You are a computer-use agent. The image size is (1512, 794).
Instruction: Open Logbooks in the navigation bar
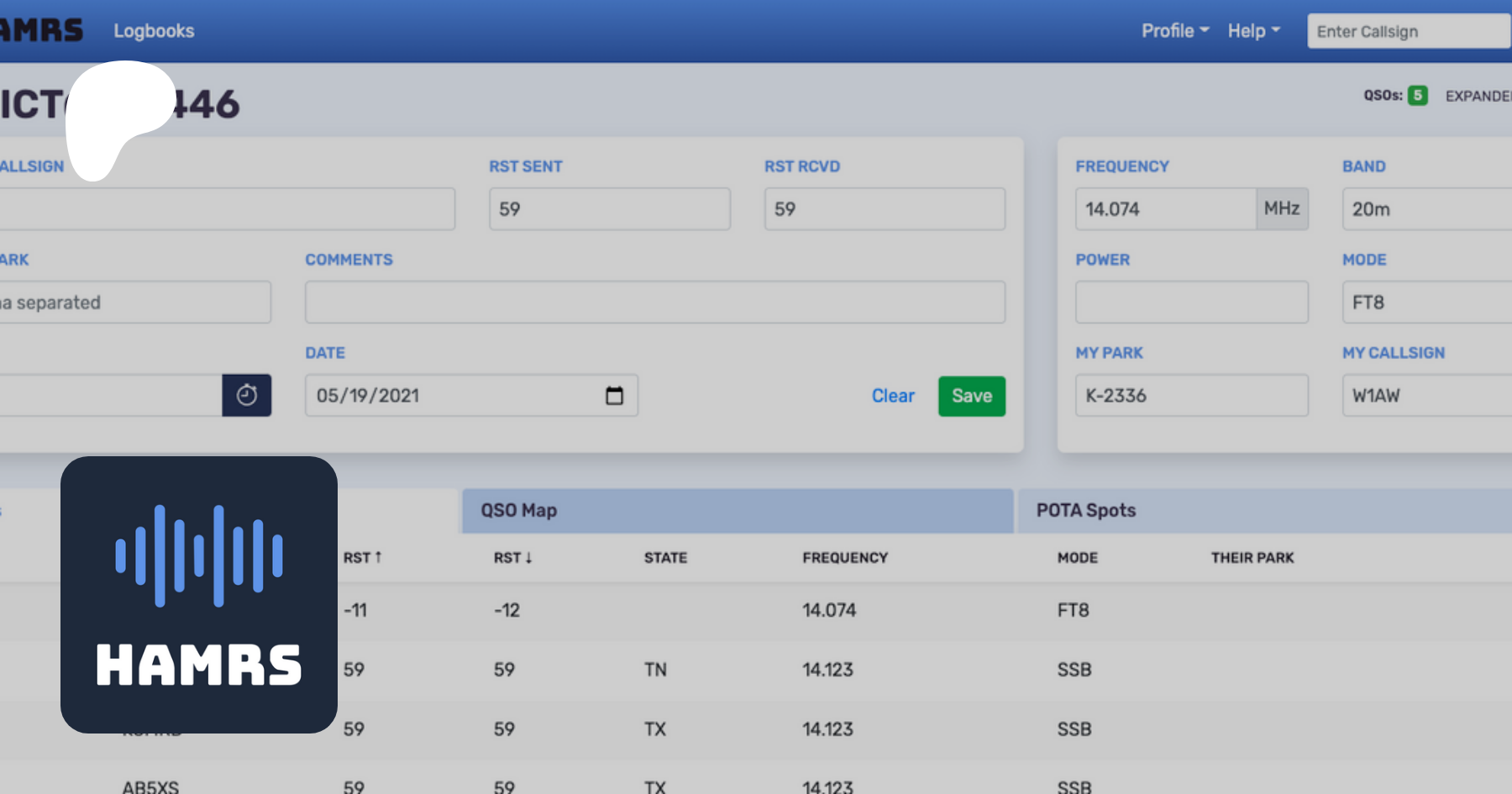(154, 31)
